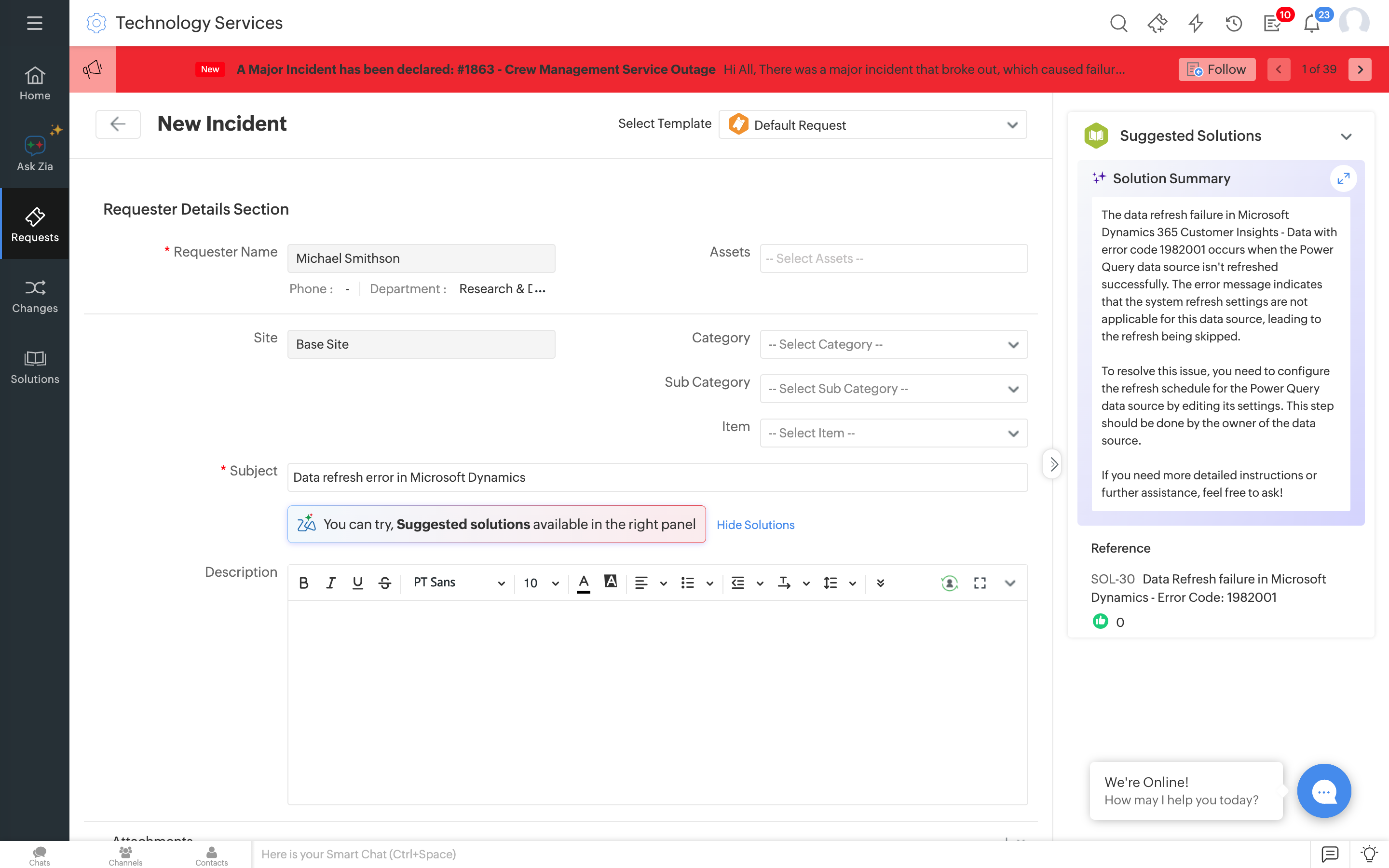Screen dimensions: 1389x868
Task: Click the thumbs up like icon
Action: (1100, 621)
